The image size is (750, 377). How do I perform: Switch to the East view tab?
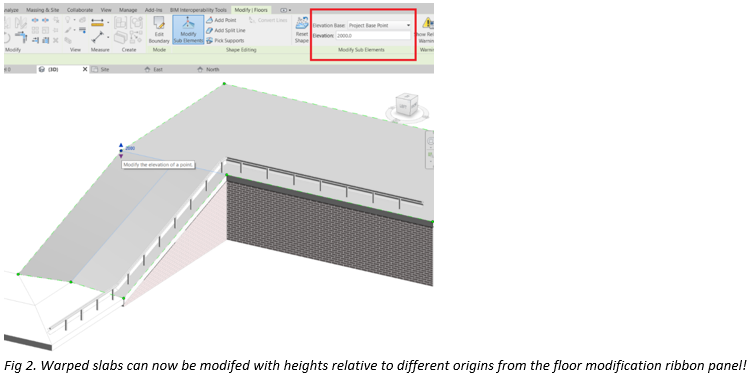(x=158, y=69)
